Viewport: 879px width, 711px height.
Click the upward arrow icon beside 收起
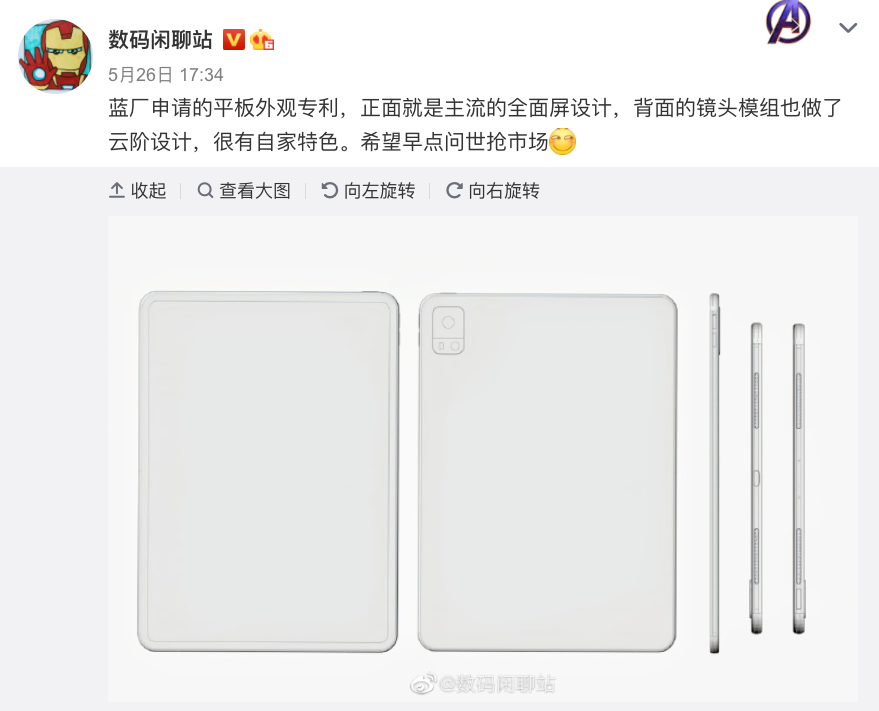(117, 191)
